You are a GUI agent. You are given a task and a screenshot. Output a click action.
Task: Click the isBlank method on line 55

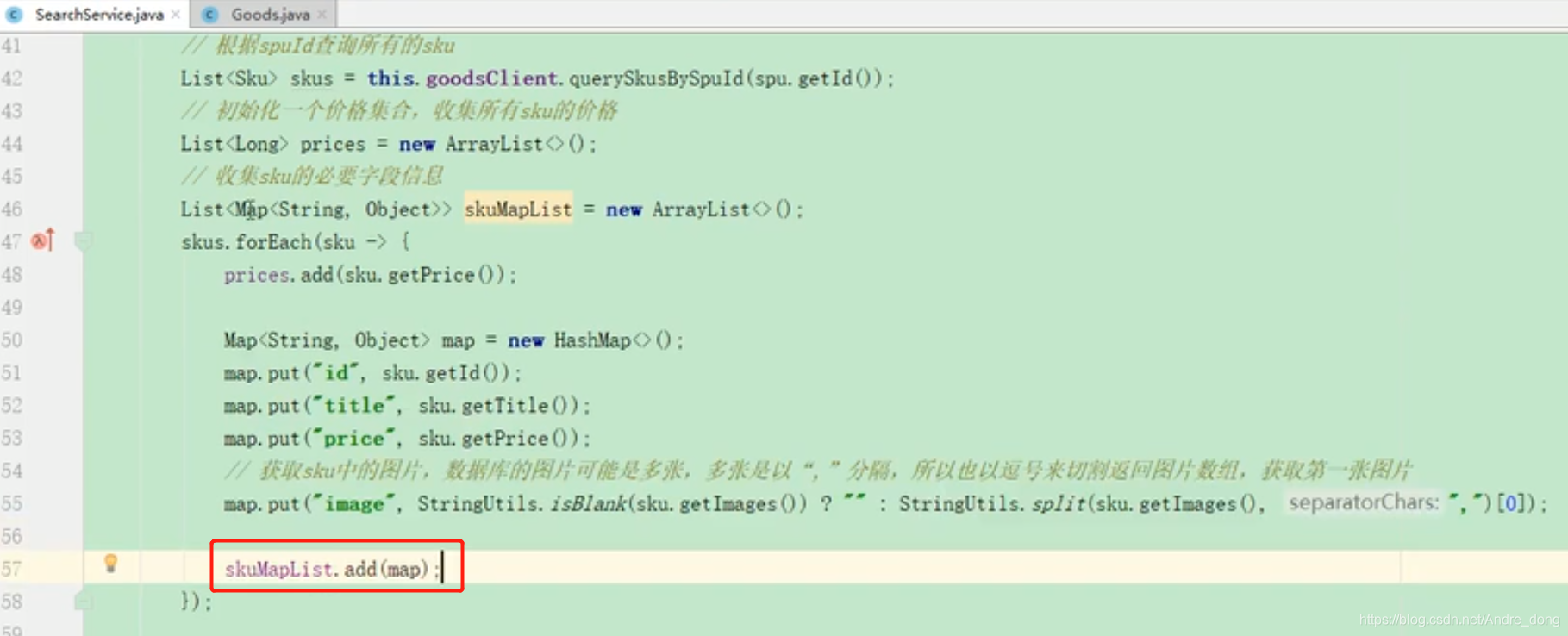[588, 504]
